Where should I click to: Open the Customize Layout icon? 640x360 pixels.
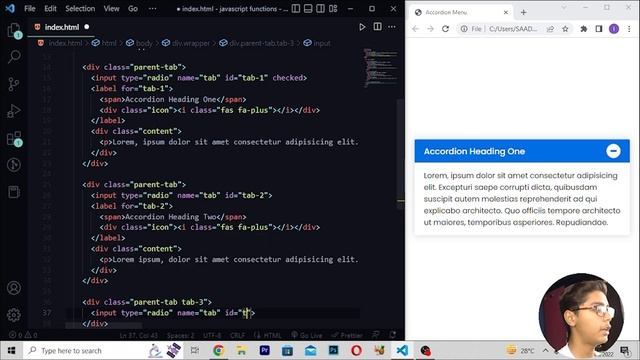click(333, 9)
